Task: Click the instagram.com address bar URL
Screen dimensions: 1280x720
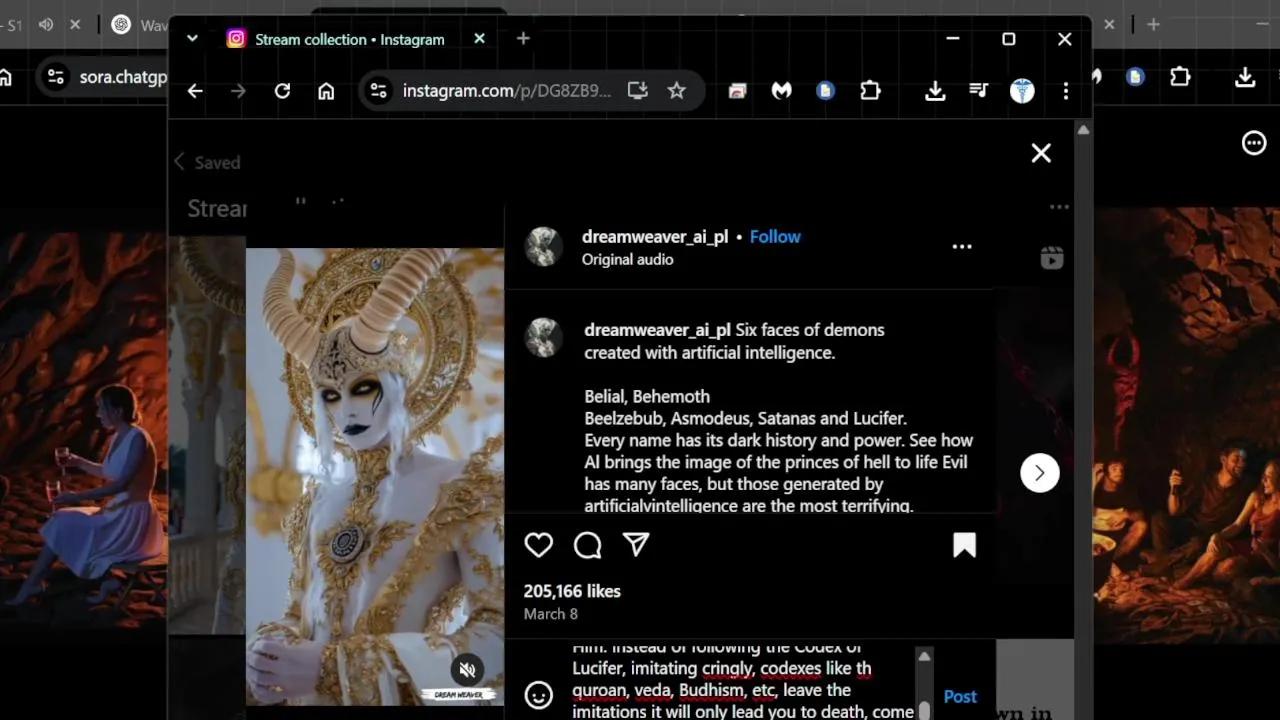Action: (x=506, y=91)
